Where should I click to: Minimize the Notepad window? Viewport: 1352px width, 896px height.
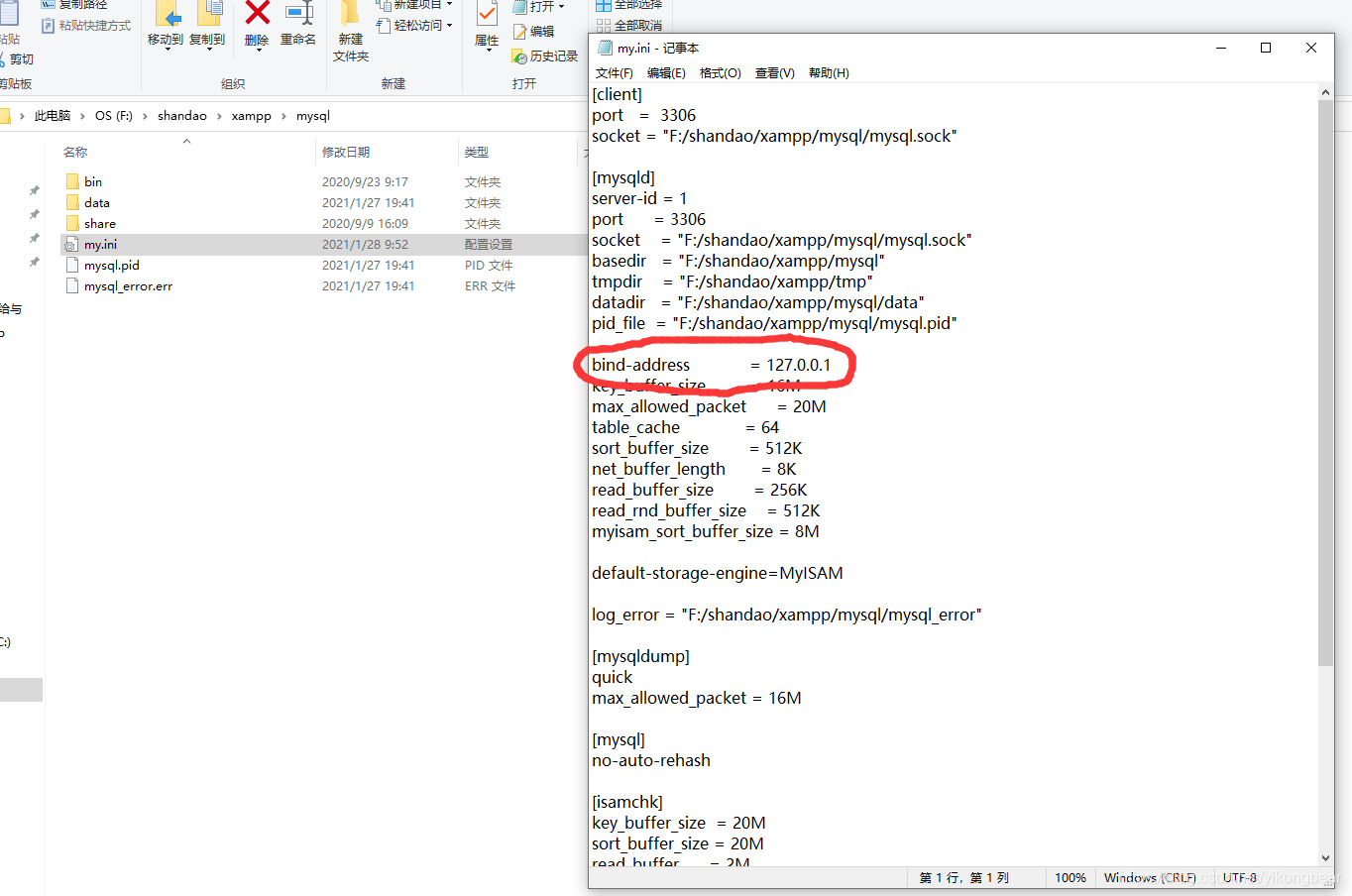click(x=1220, y=48)
